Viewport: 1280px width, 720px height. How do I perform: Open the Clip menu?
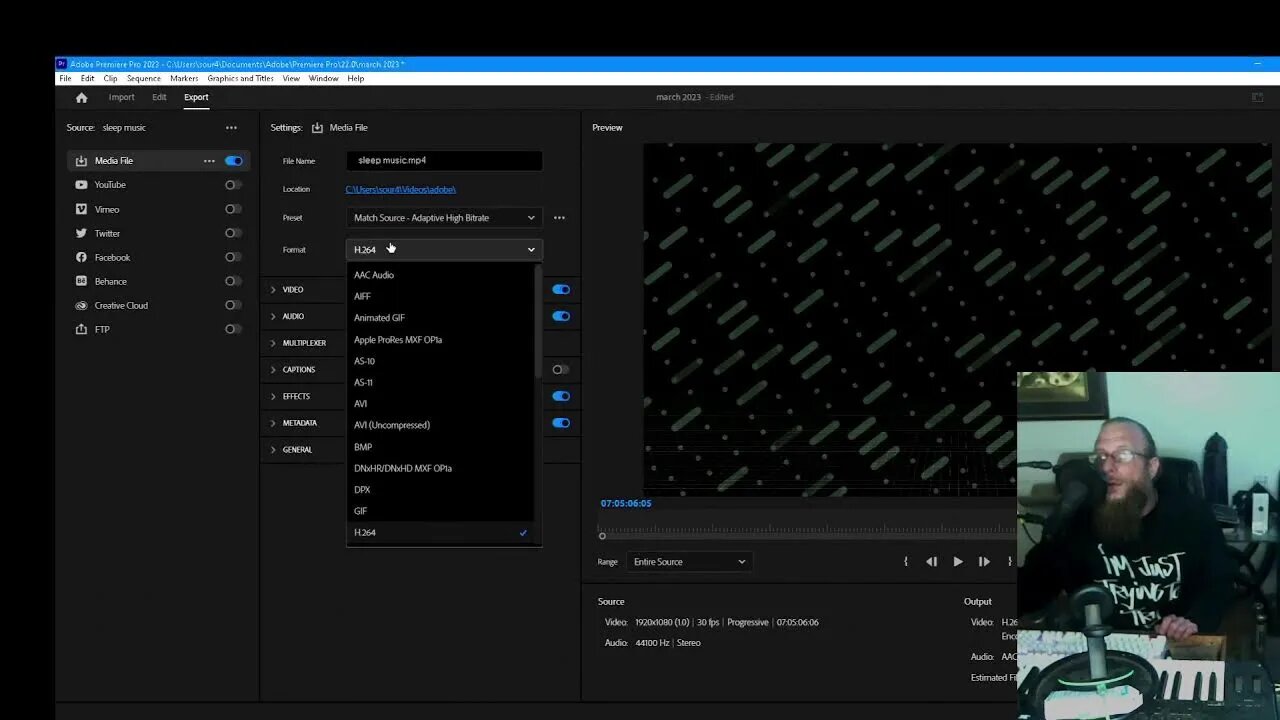tap(110, 79)
